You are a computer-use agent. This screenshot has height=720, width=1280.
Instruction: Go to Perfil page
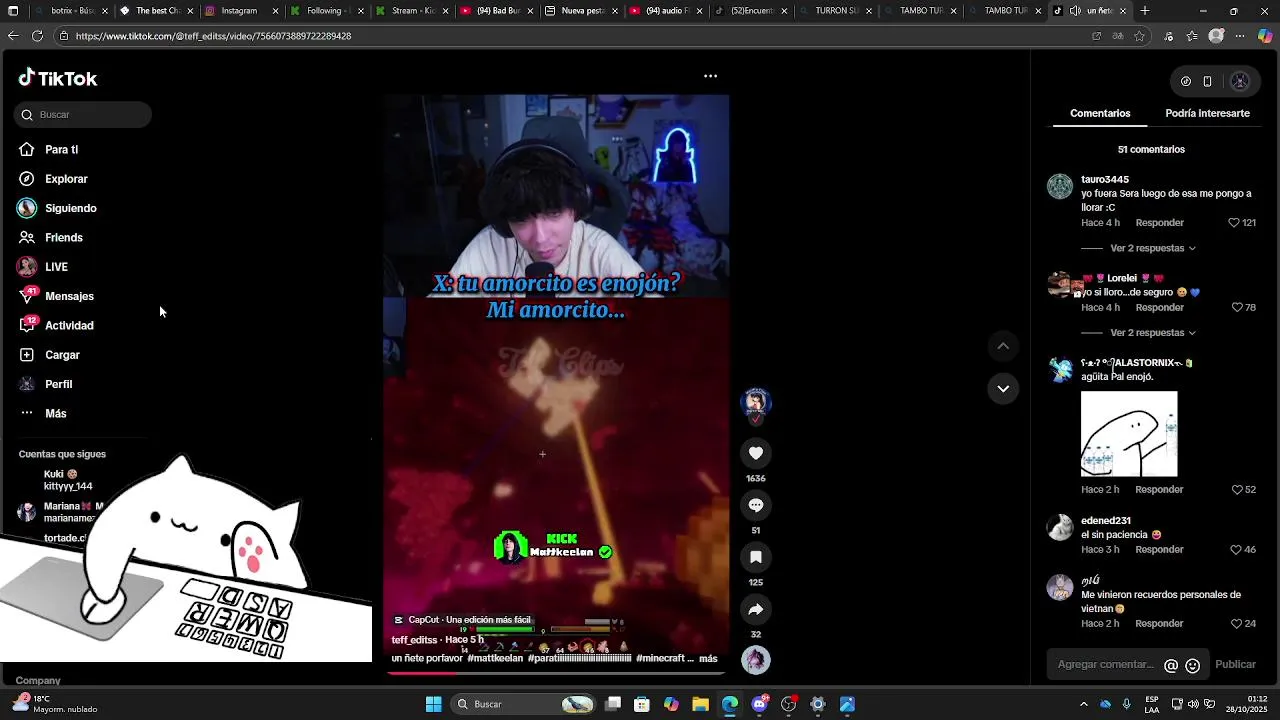[x=58, y=384]
